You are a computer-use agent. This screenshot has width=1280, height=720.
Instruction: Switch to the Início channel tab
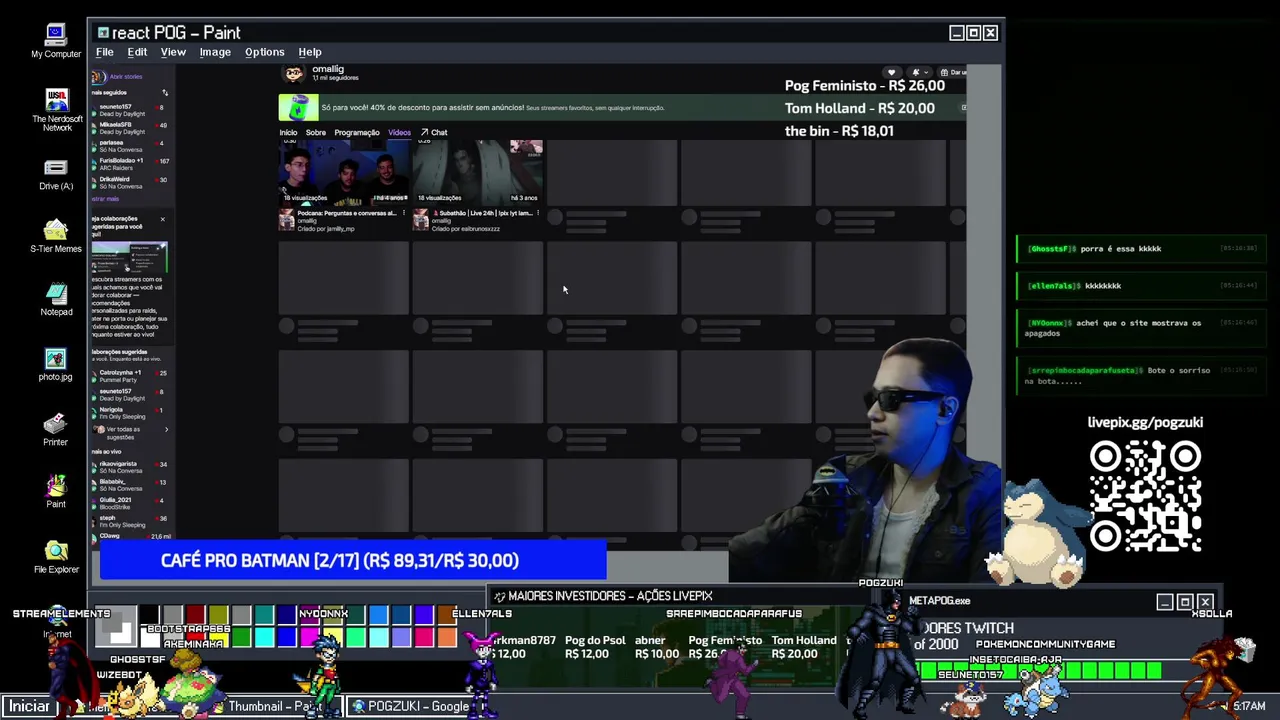point(288,133)
